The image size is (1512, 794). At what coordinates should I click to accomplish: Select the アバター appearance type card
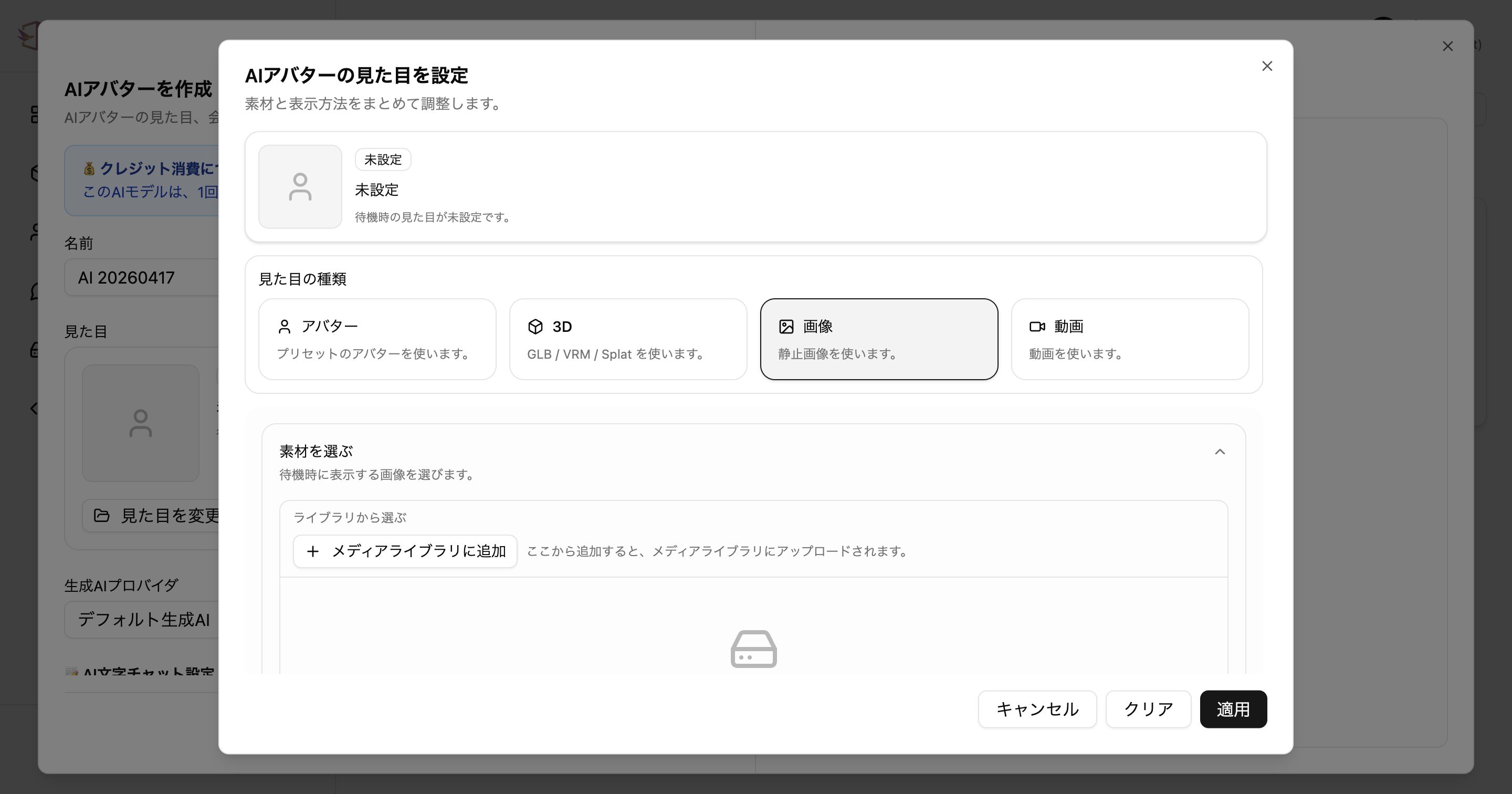tap(377, 339)
